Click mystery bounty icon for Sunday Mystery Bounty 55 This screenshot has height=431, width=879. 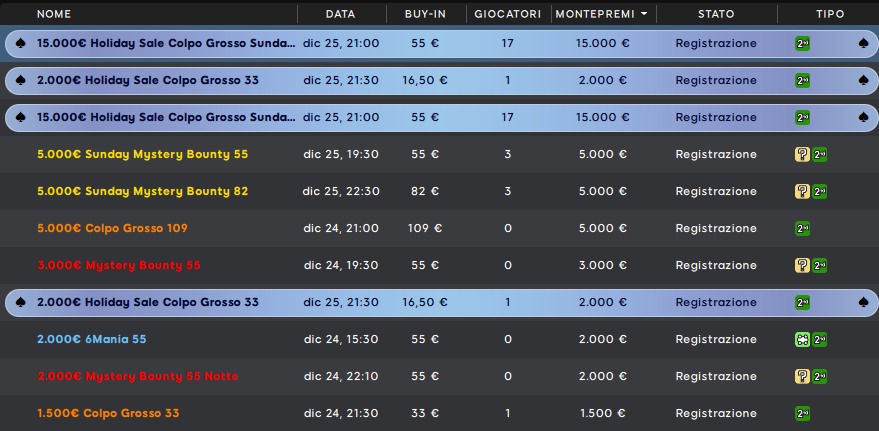(x=802, y=155)
